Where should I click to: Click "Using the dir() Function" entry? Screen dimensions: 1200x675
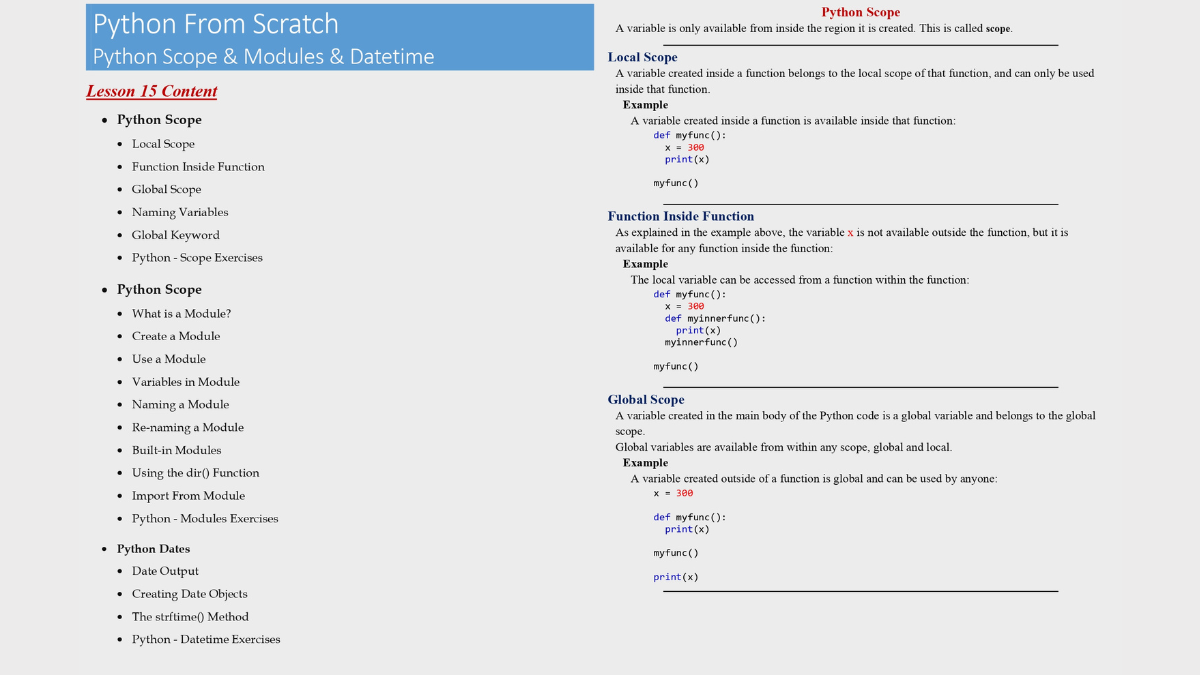[x=195, y=473]
